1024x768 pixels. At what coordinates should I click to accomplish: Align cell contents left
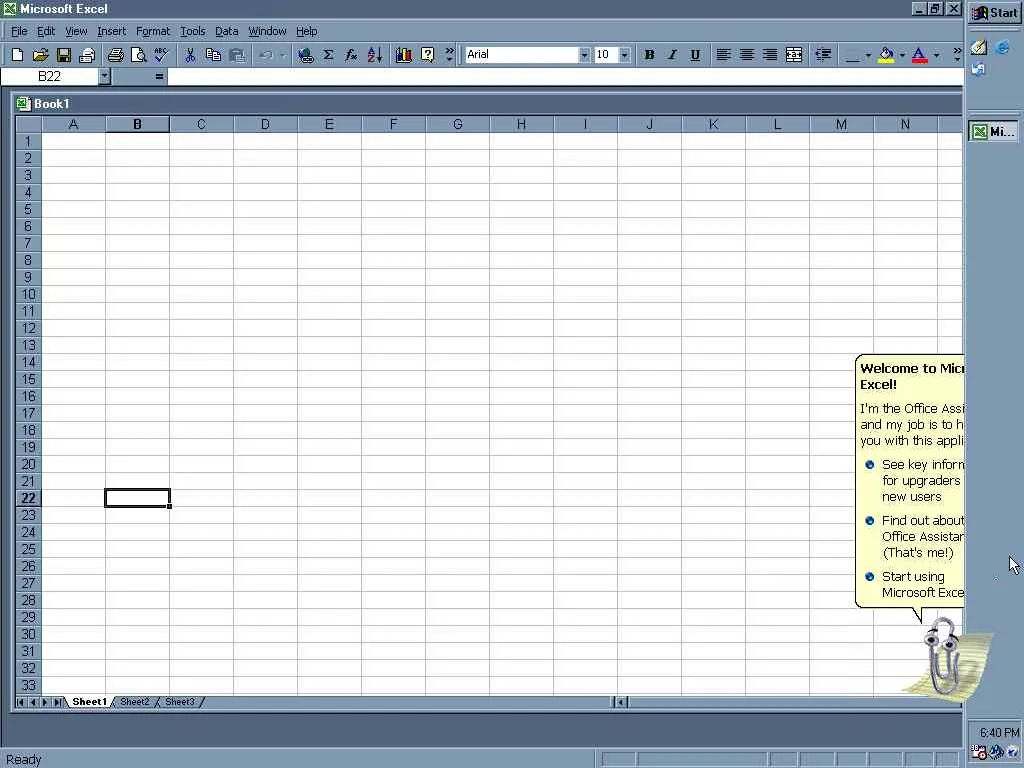[723, 55]
